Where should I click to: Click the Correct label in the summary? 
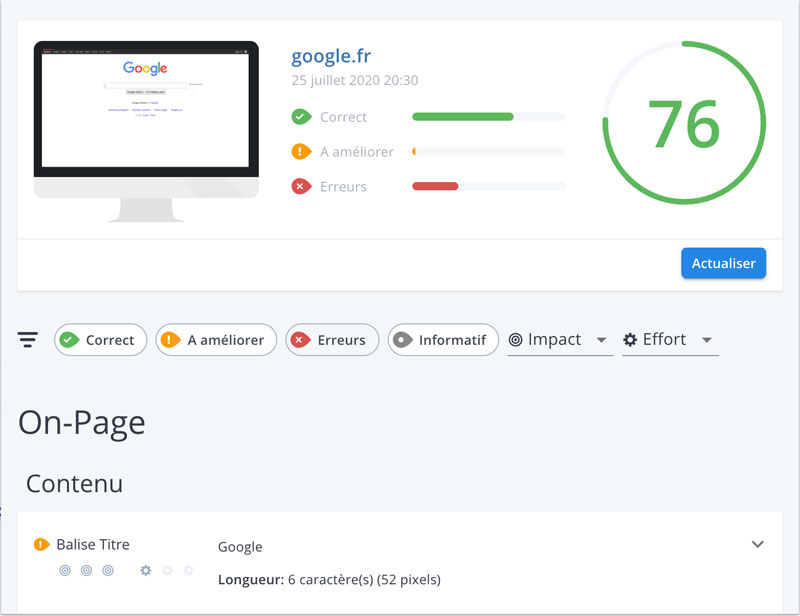pos(343,117)
